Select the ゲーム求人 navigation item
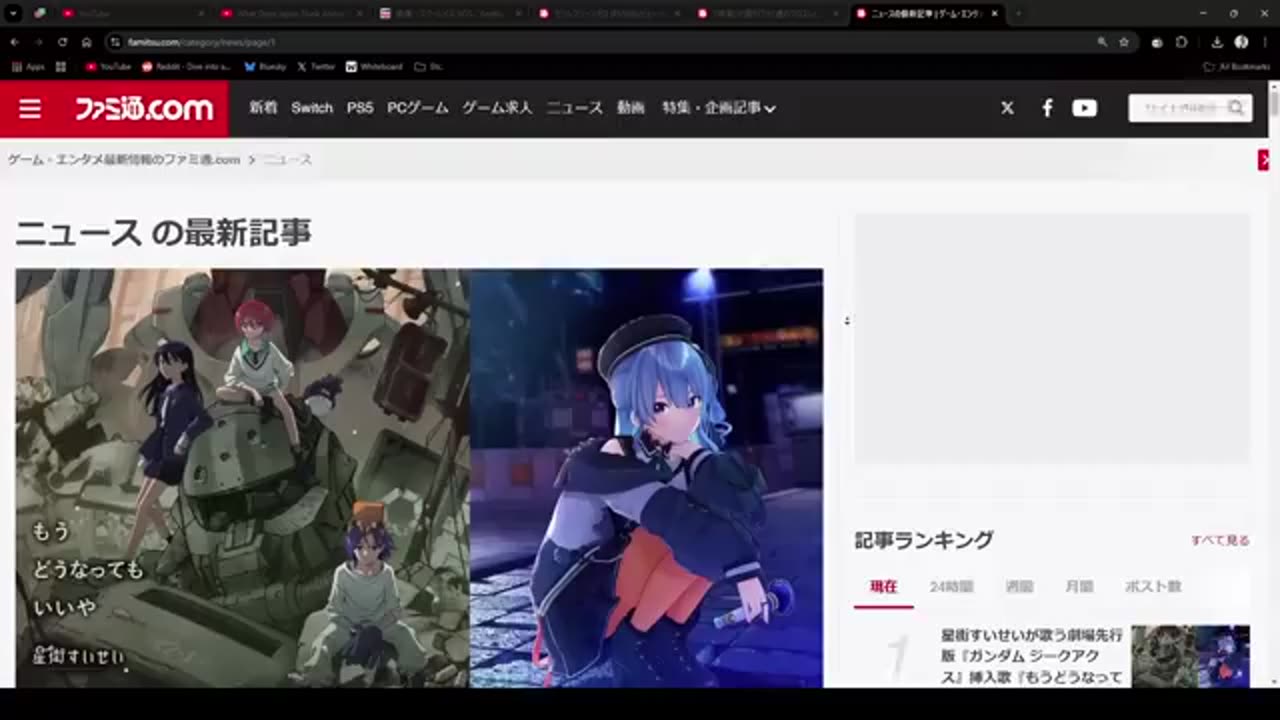 [497, 108]
